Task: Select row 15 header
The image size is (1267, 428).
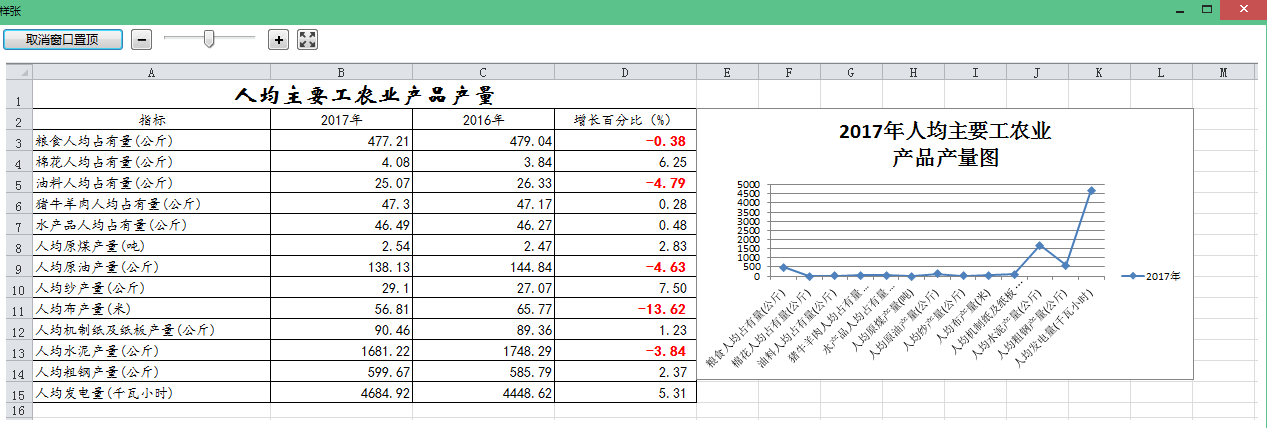Action: click(19, 394)
